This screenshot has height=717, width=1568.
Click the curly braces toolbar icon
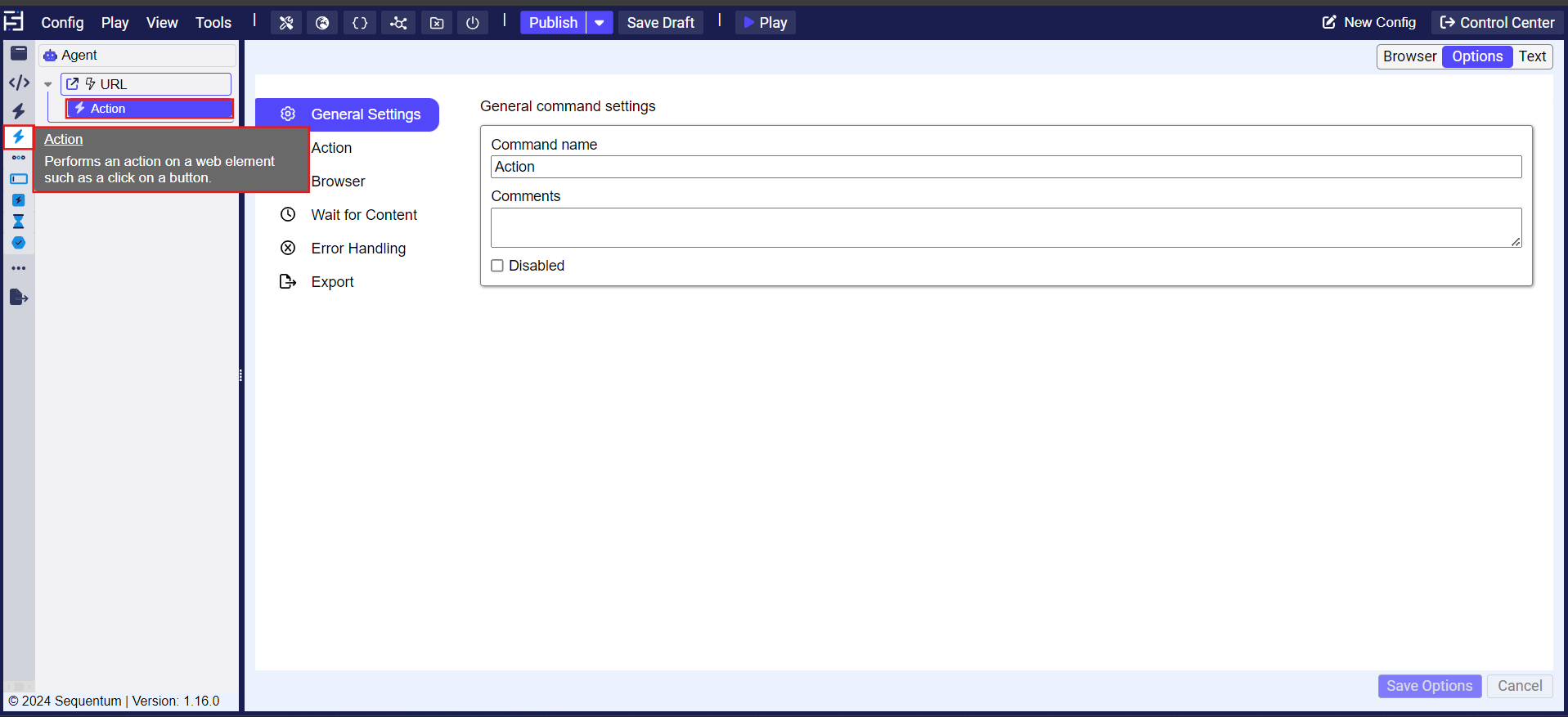[x=360, y=23]
